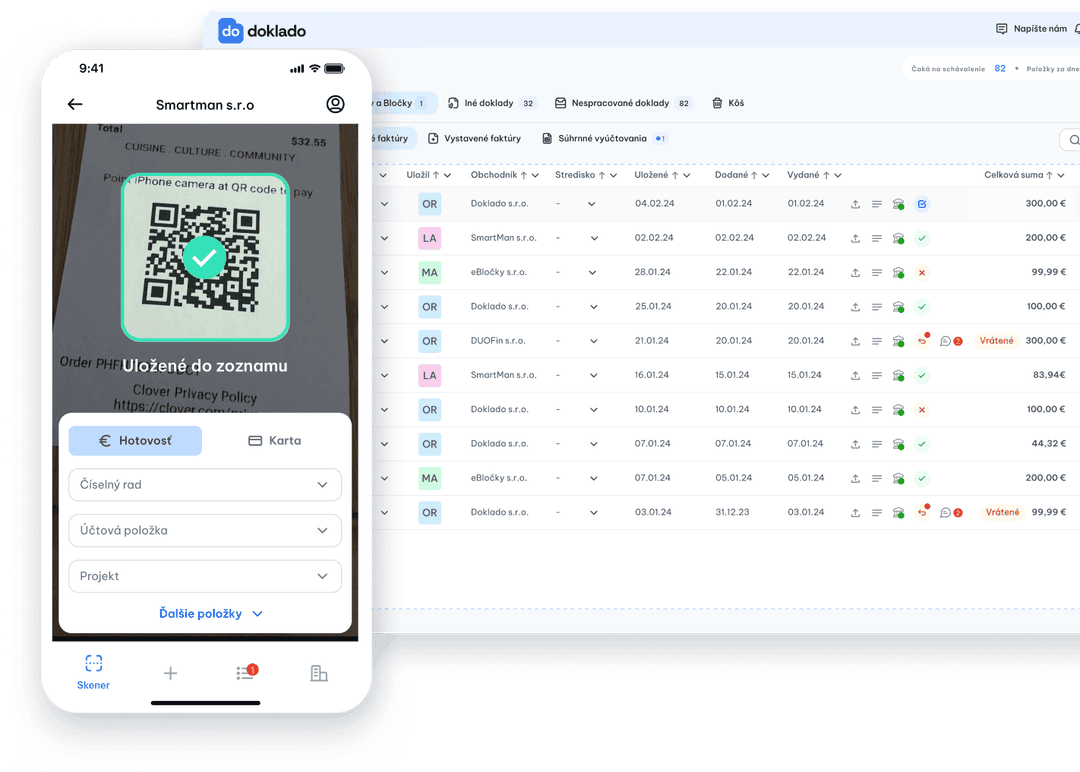Click the upload icon in the 16.01.24 row

click(x=855, y=375)
